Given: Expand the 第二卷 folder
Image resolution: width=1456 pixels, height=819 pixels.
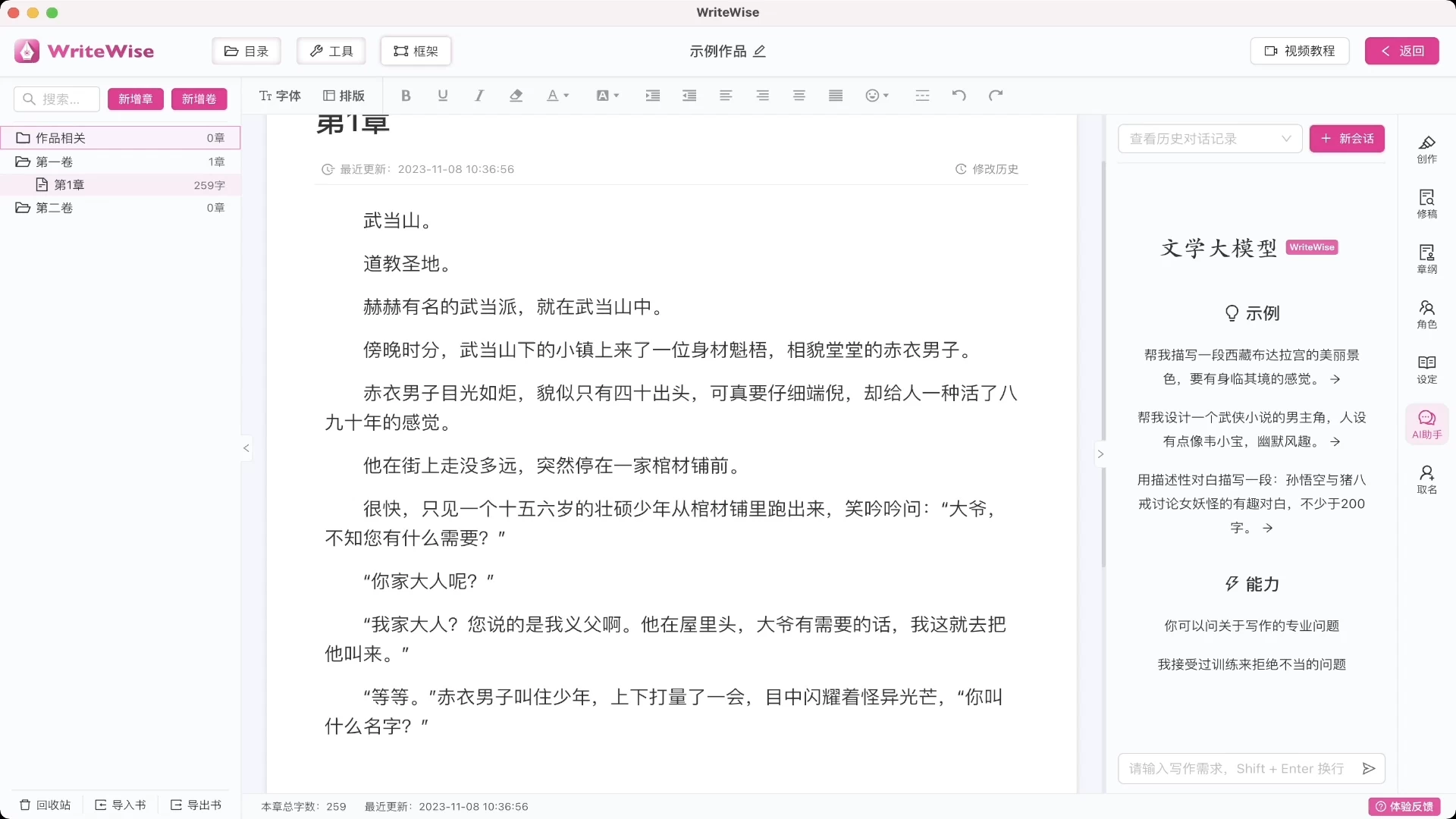Looking at the screenshot, I should click(121, 208).
